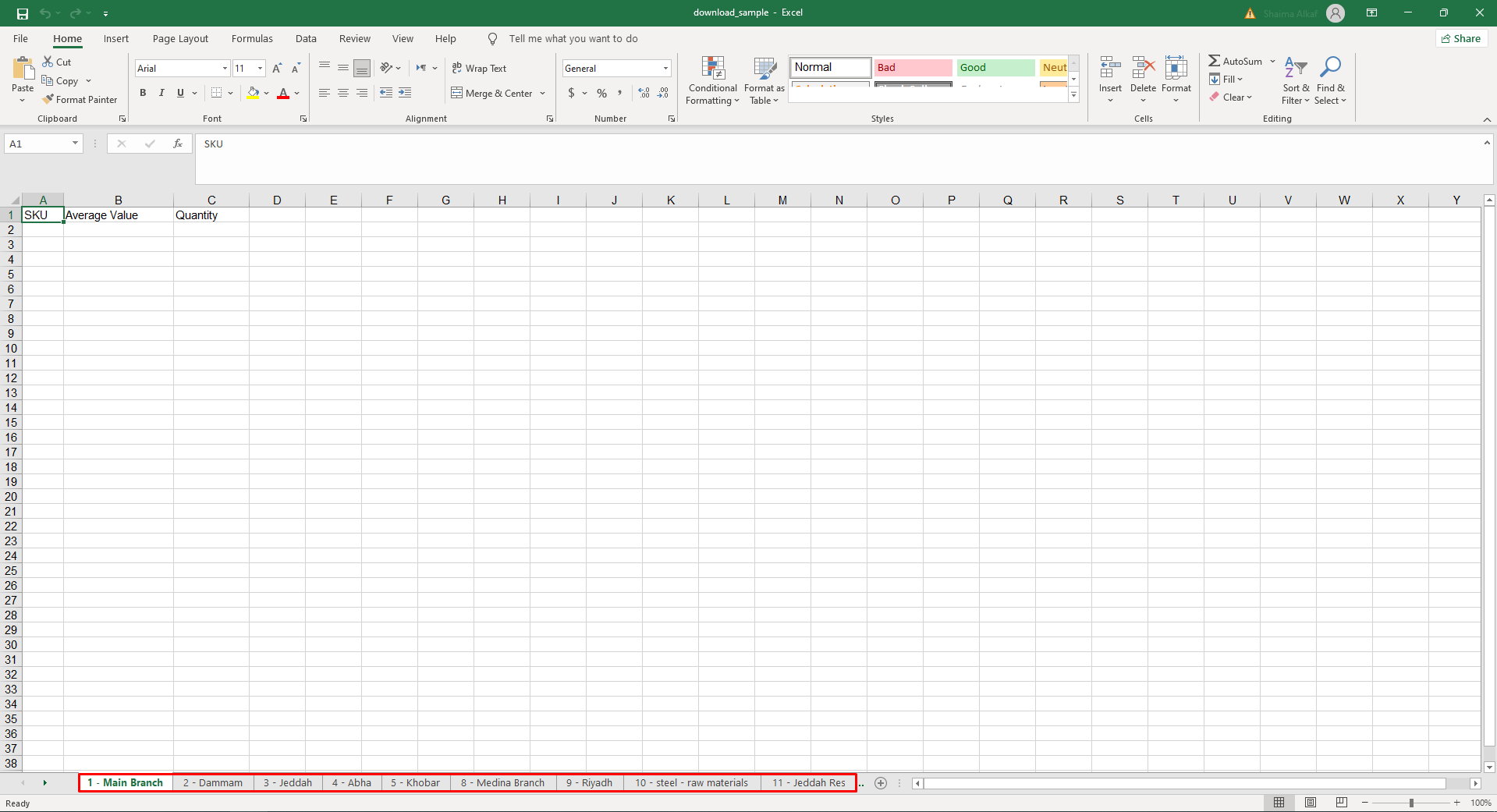Click the Conditional Formatting icon

click(713, 69)
